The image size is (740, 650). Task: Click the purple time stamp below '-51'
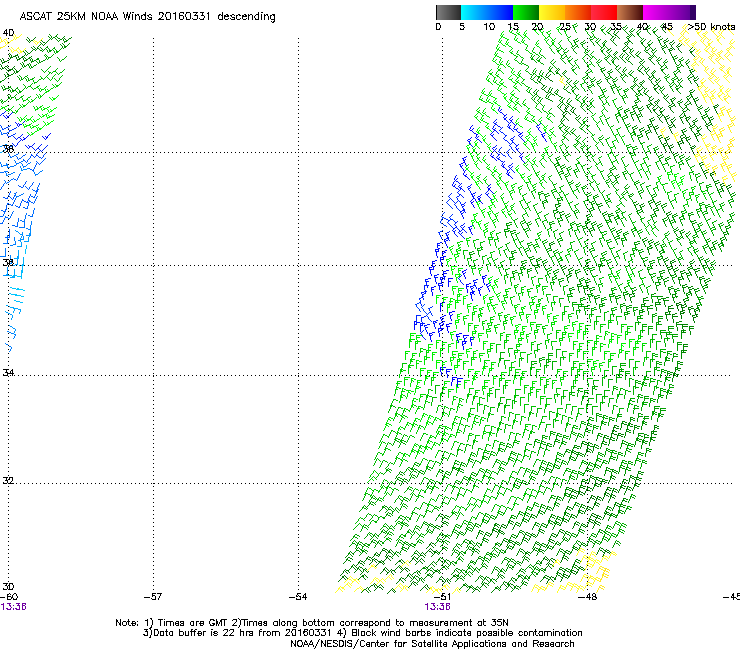437,607
